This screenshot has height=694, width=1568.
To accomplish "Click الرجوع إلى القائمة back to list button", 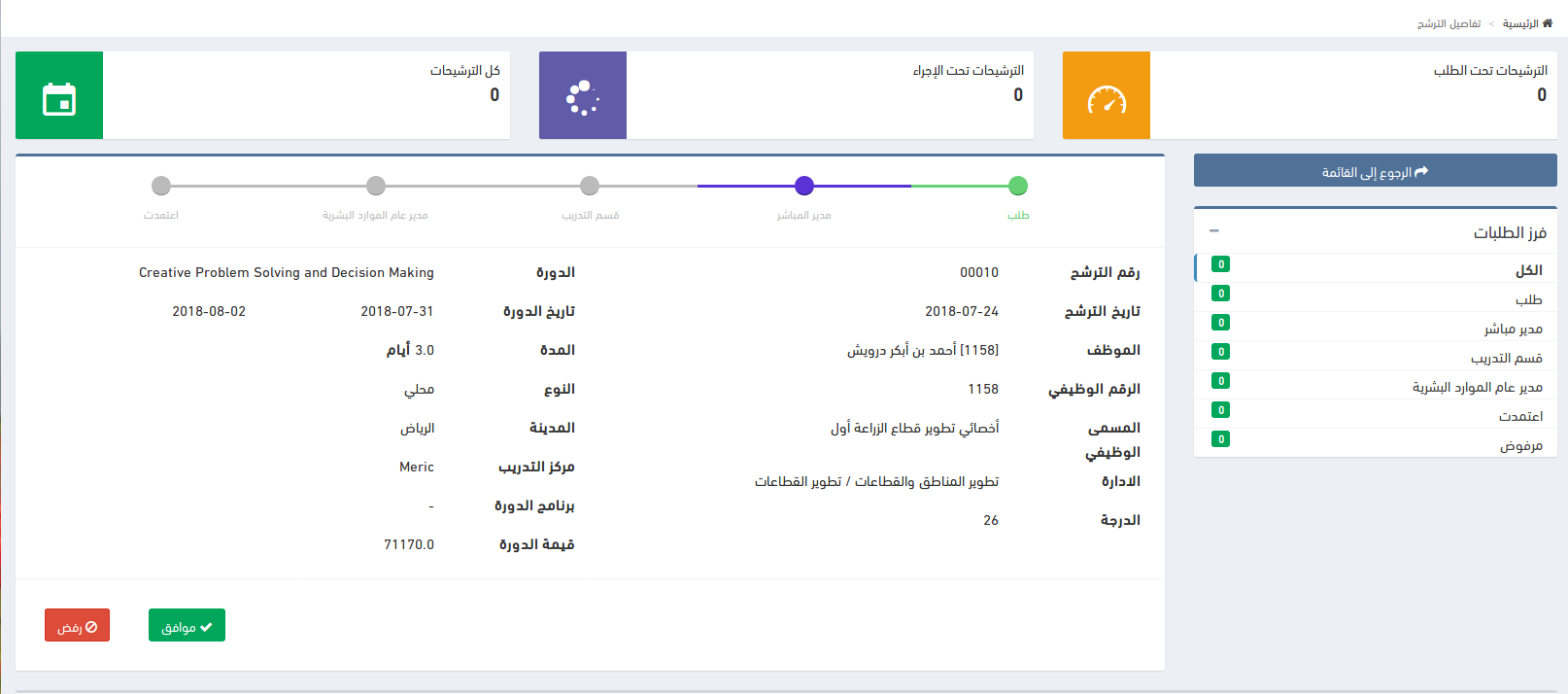I will 1375,171.
